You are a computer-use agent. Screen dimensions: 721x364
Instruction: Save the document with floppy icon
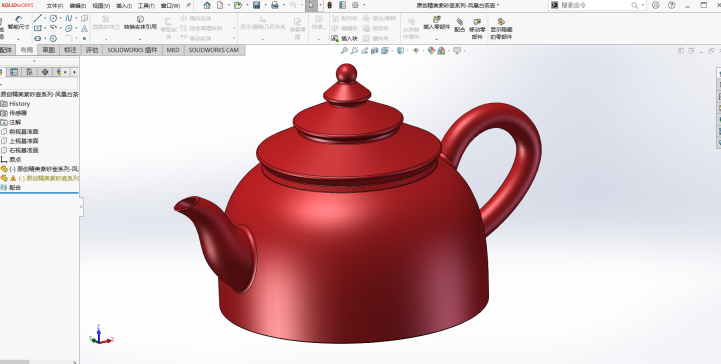257,5
